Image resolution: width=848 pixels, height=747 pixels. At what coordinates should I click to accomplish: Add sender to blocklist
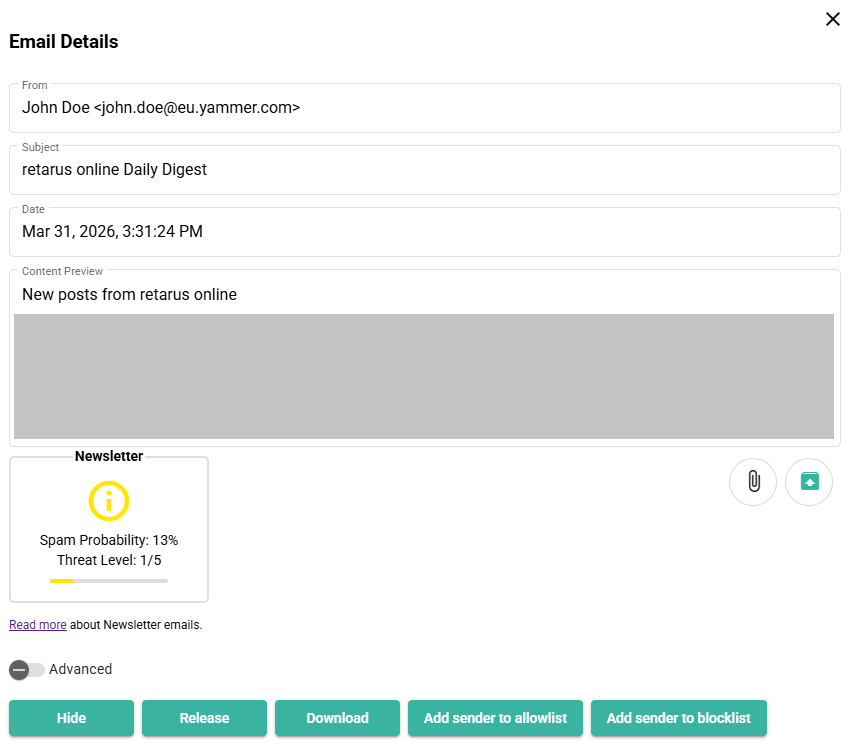678,718
